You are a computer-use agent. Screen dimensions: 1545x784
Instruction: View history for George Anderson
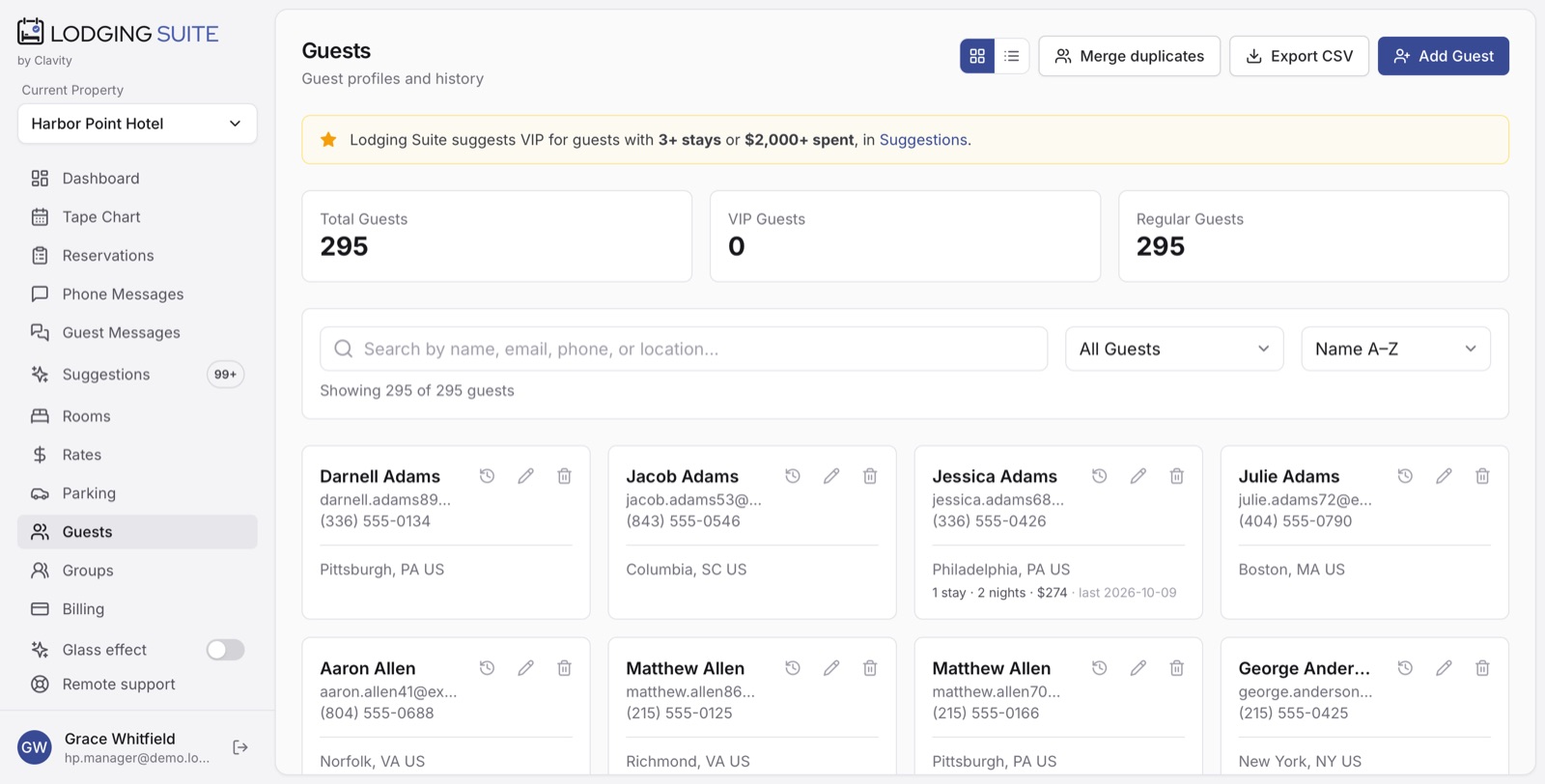coord(1405,668)
